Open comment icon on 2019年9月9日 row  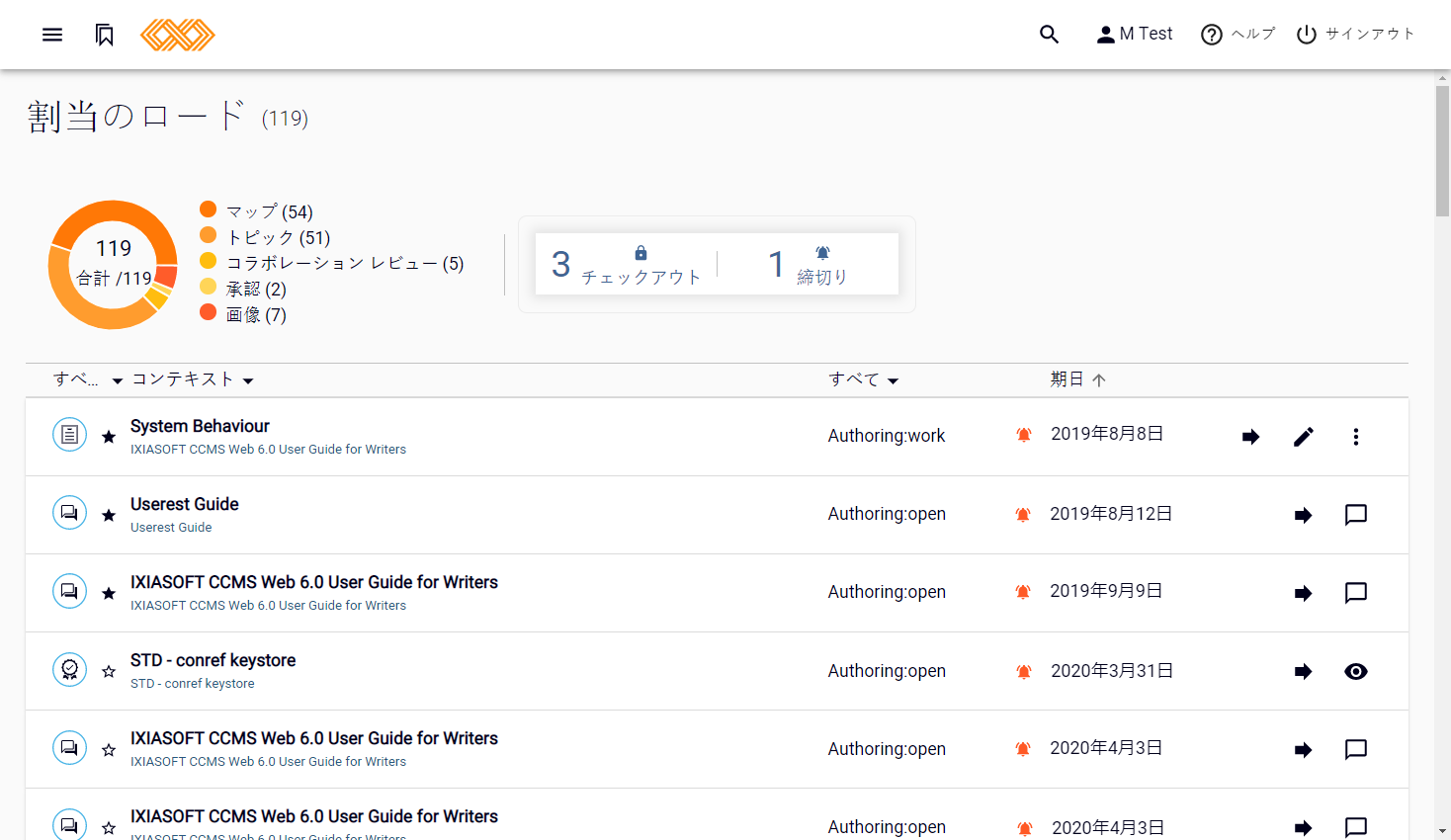pos(1356,593)
